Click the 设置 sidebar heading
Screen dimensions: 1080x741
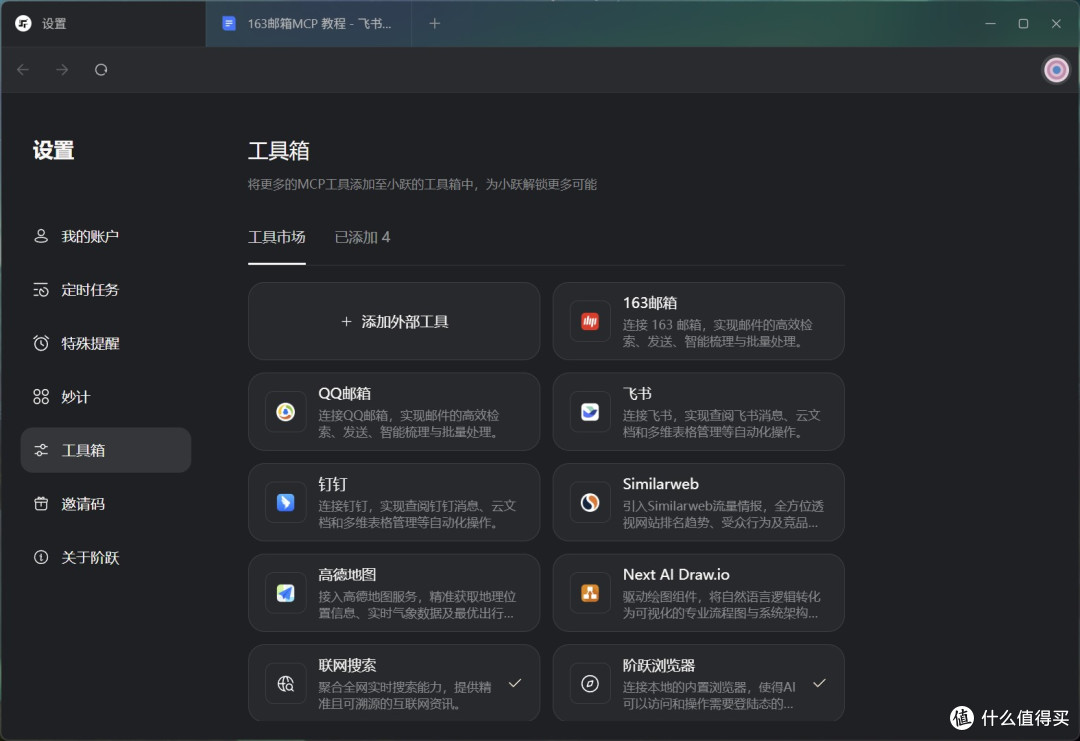[x=53, y=150]
